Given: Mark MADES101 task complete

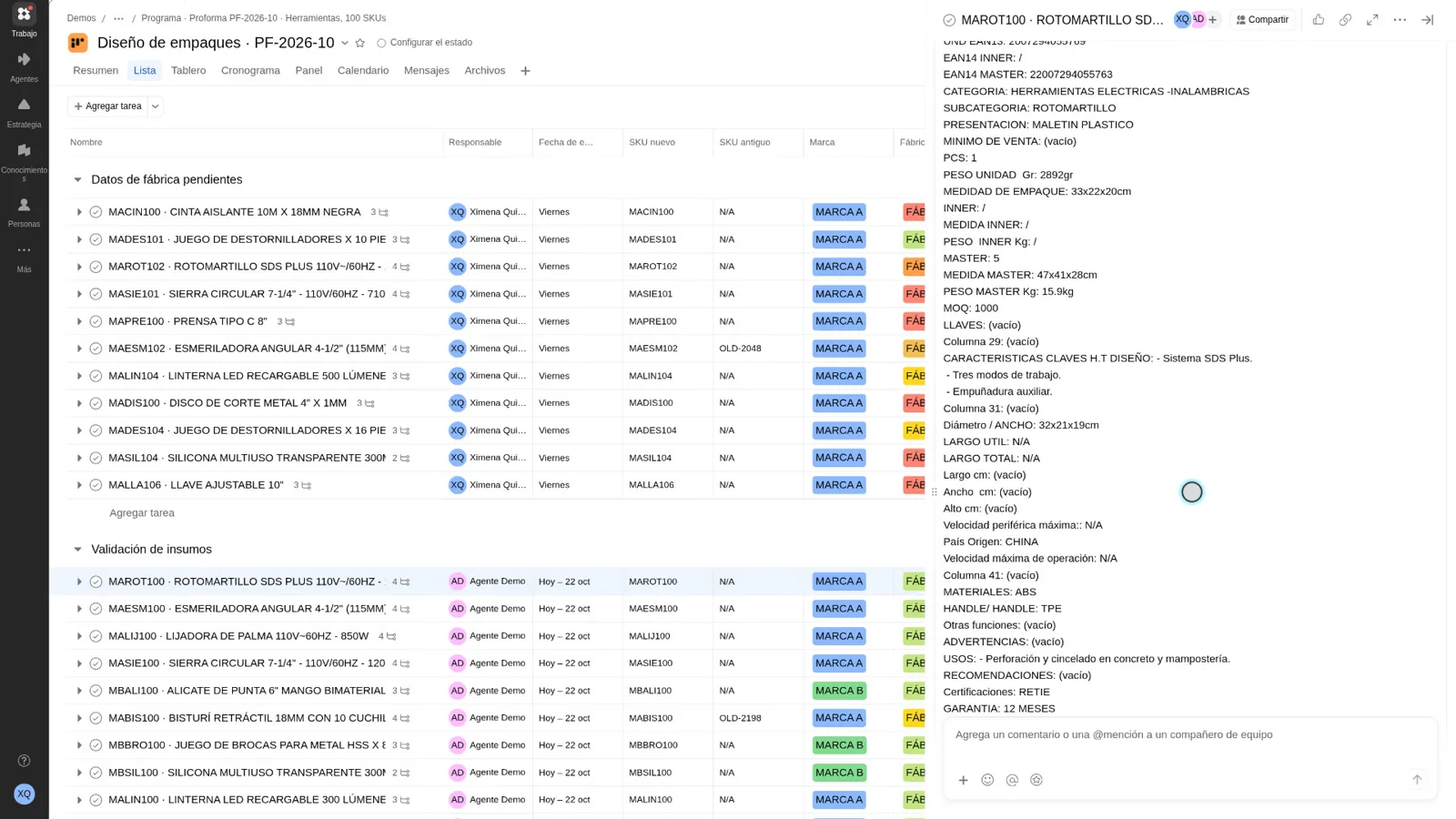Looking at the screenshot, I should [x=96, y=239].
